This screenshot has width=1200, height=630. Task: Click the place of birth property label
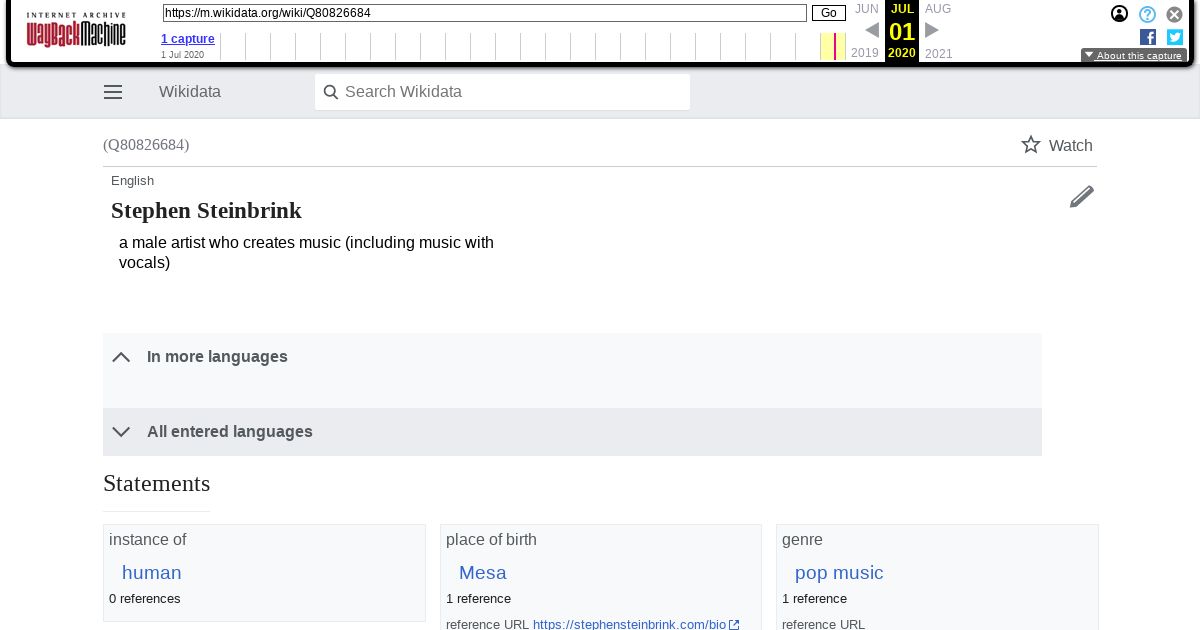[491, 540]
